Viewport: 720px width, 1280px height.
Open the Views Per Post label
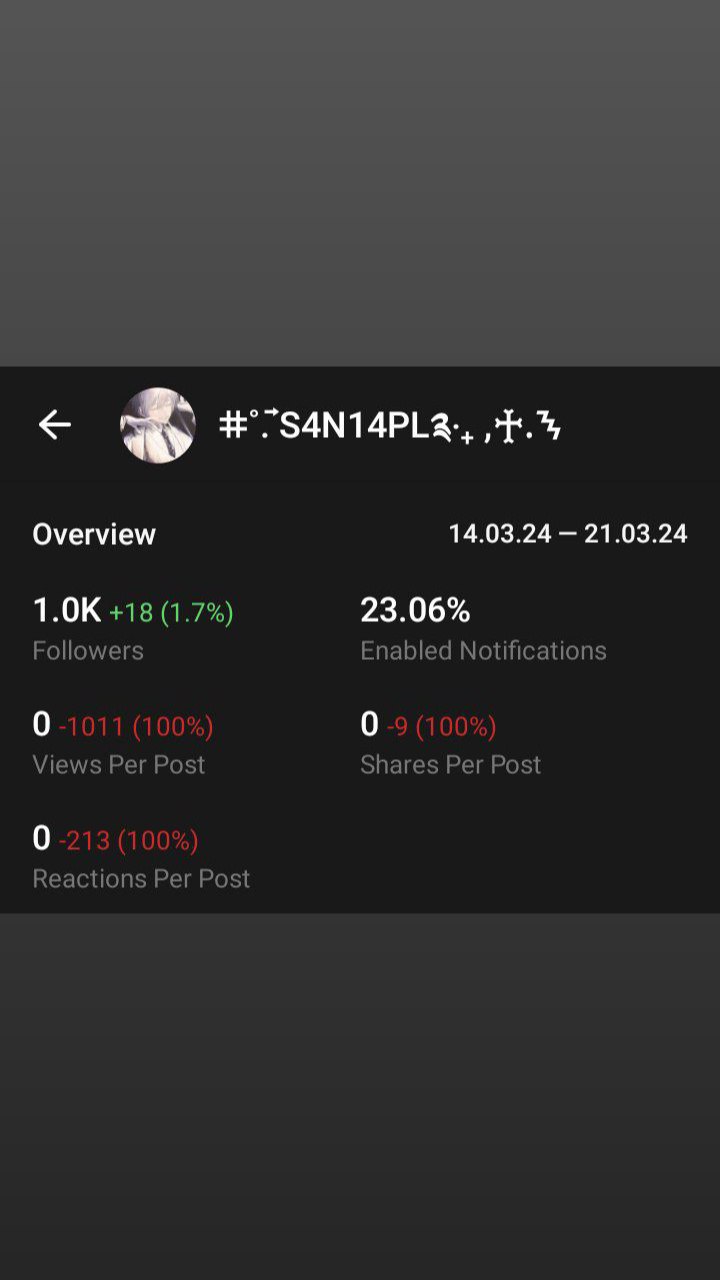pos(119,765)
